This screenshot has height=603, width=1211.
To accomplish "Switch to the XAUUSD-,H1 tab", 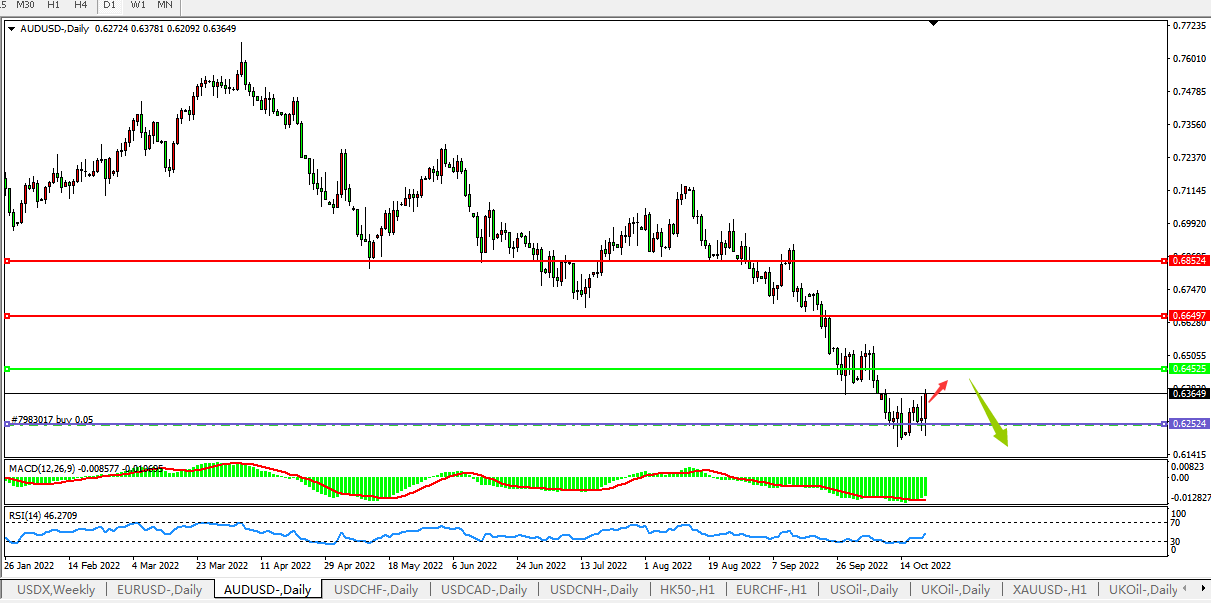I will (1049, 590).
